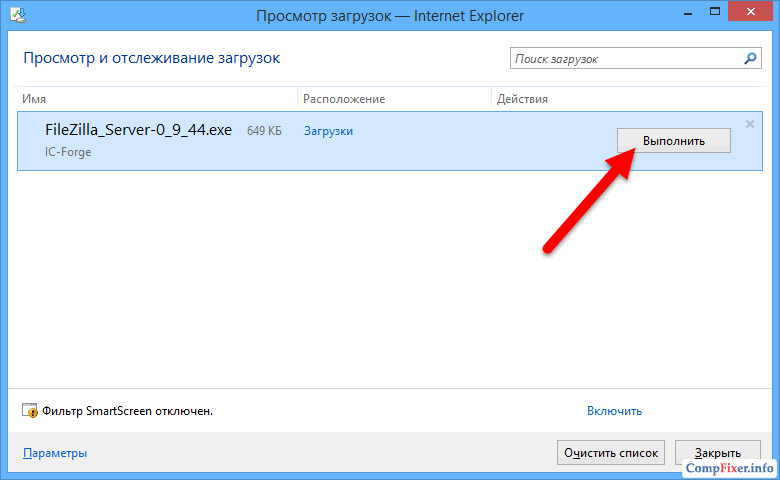Click the '649 КБ' file size text
The width and height of the screenshot is (780, 480).
[x=264, y=131]
